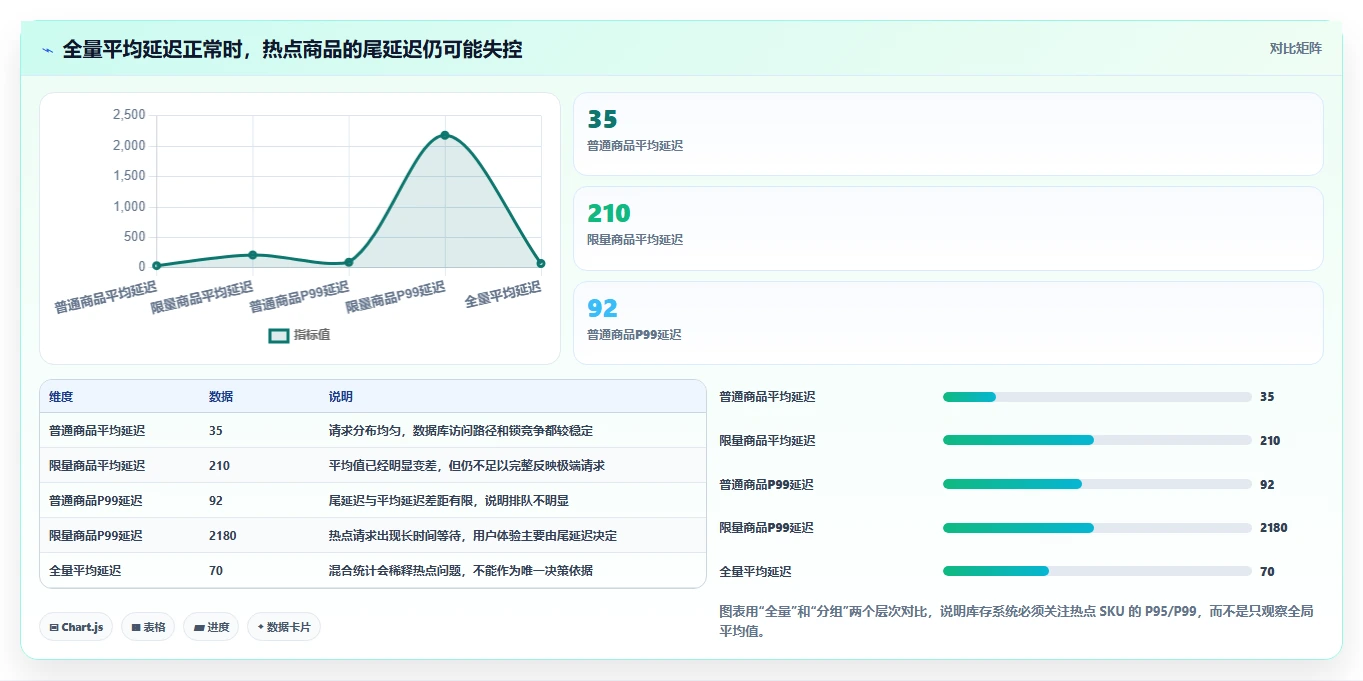Select table row 限量商品P99延迟

[373, 536]
